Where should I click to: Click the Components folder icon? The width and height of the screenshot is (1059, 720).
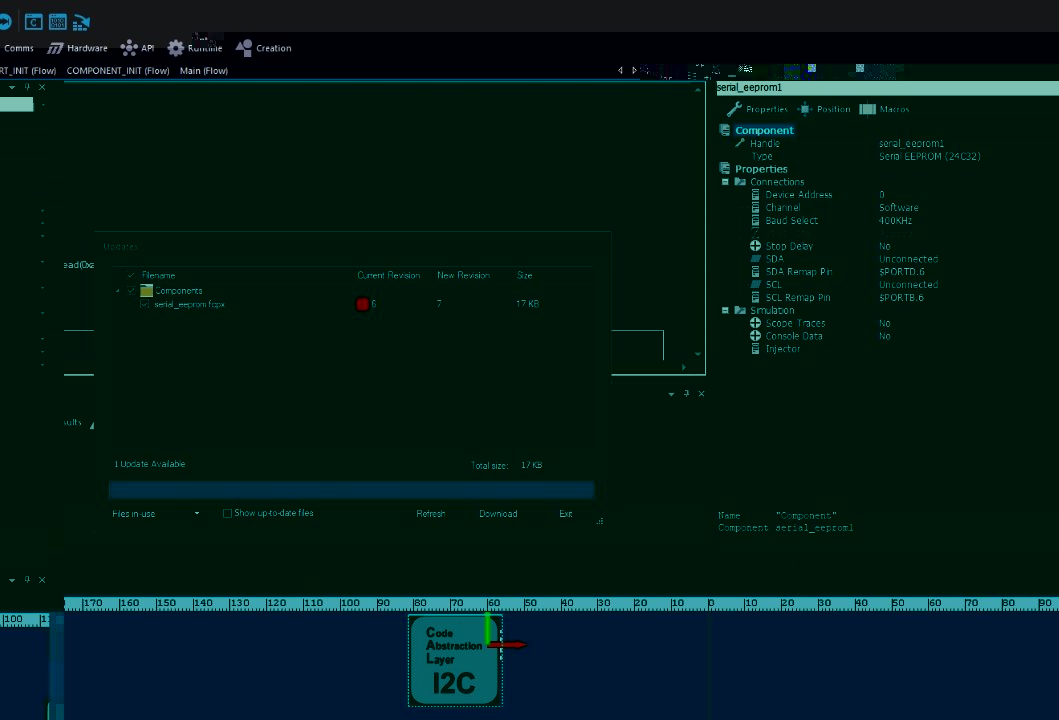tap(146, 290)
